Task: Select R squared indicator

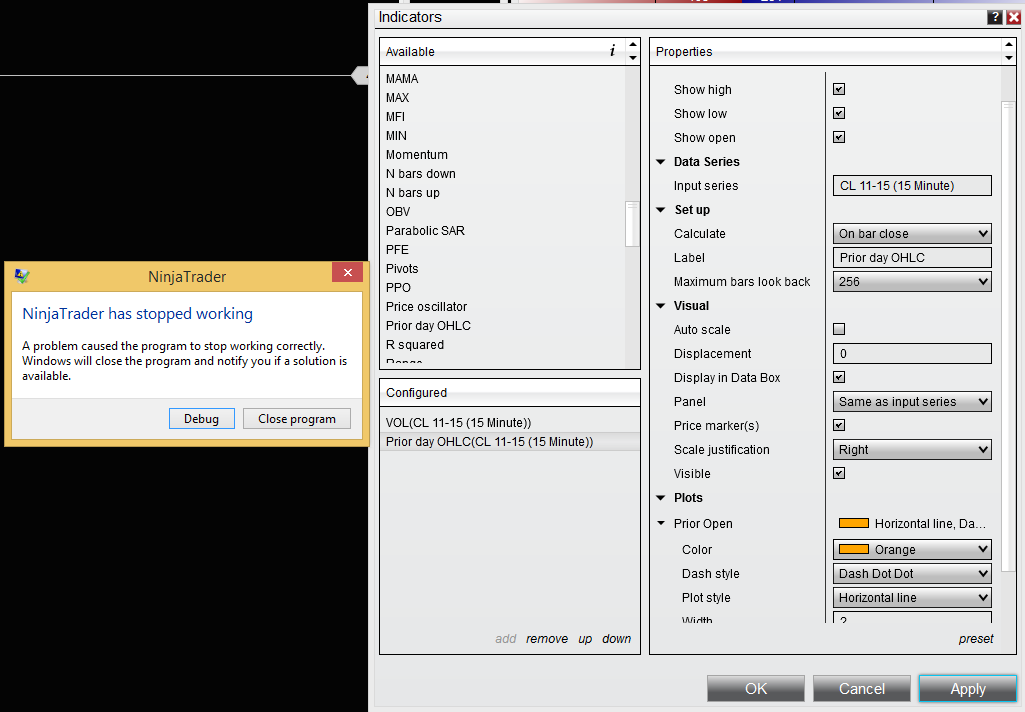Action: [415, 344]
